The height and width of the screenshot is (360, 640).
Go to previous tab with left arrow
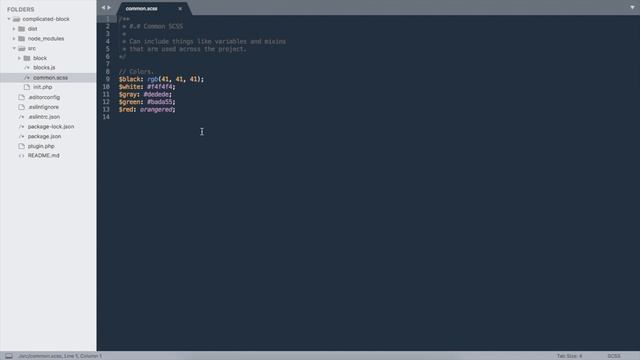coord(103,7)
